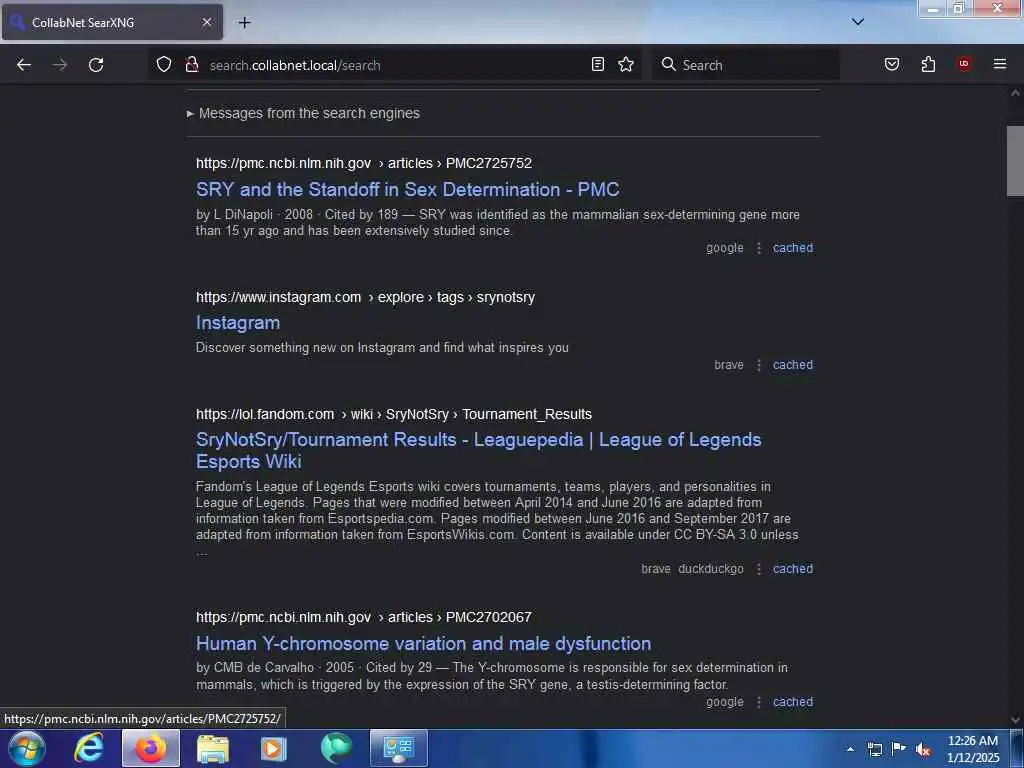Open the Pocket save icon

tap(892, 64)
